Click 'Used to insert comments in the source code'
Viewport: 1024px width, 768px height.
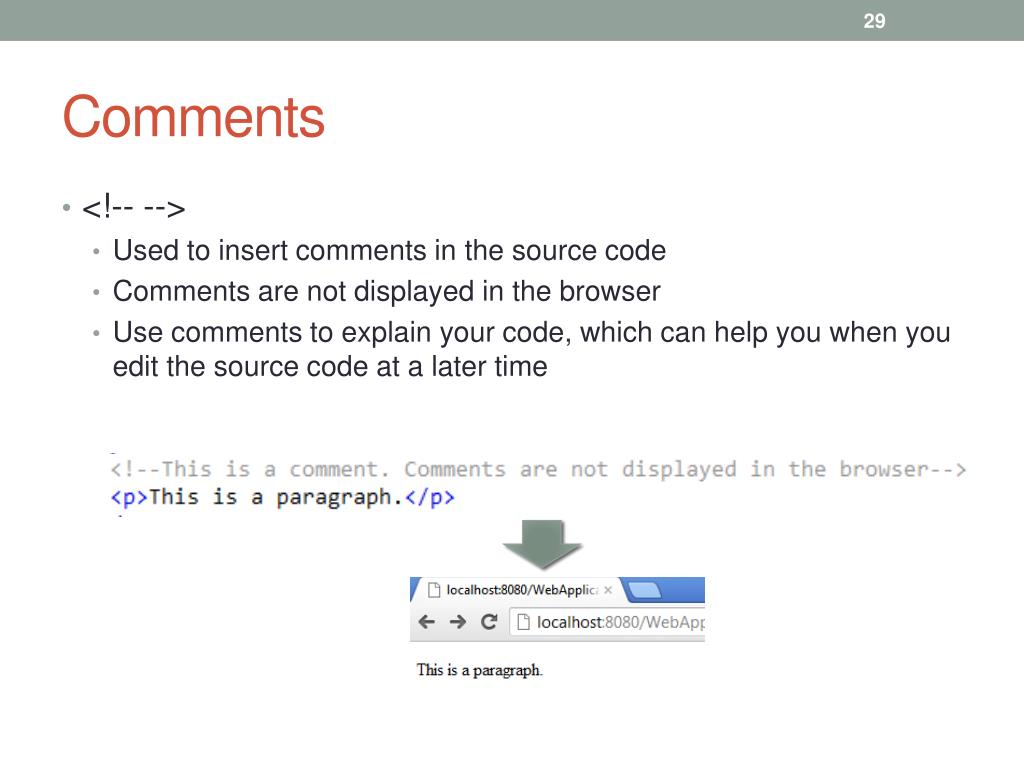pyautogui.click(x=389, y=251)
